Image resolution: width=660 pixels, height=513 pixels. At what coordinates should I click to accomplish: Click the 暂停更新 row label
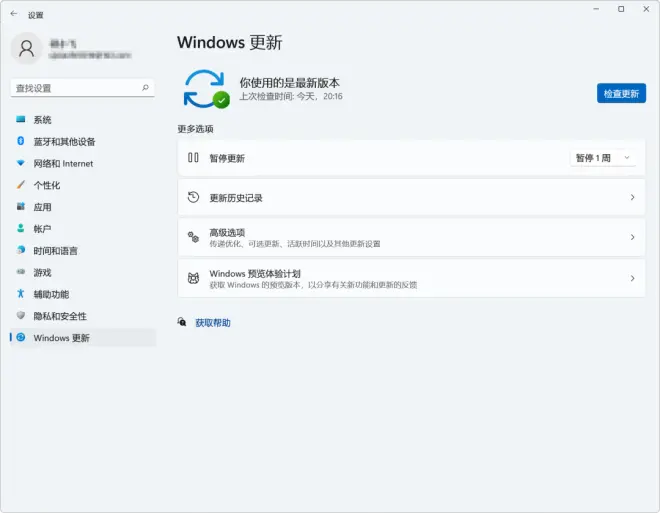click(x=227, y=158)
